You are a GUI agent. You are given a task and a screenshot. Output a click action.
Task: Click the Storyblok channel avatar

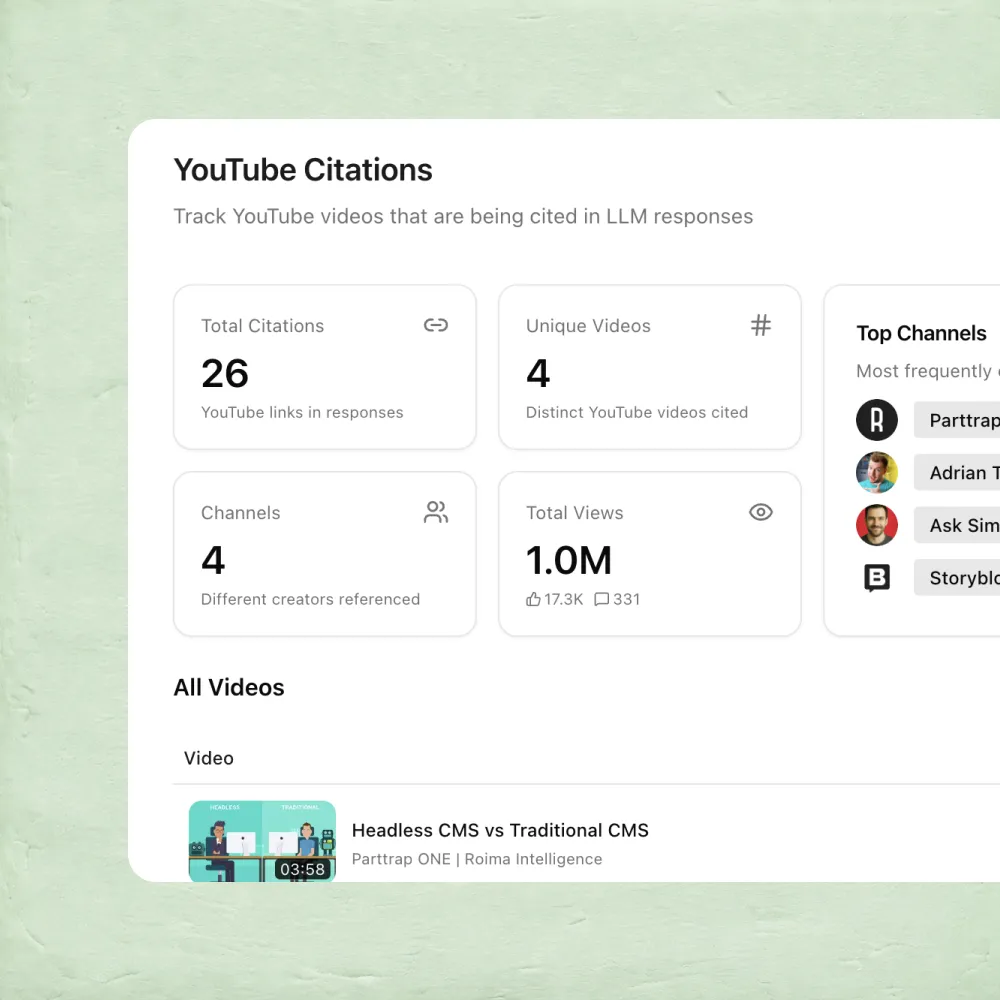[877, 577]
